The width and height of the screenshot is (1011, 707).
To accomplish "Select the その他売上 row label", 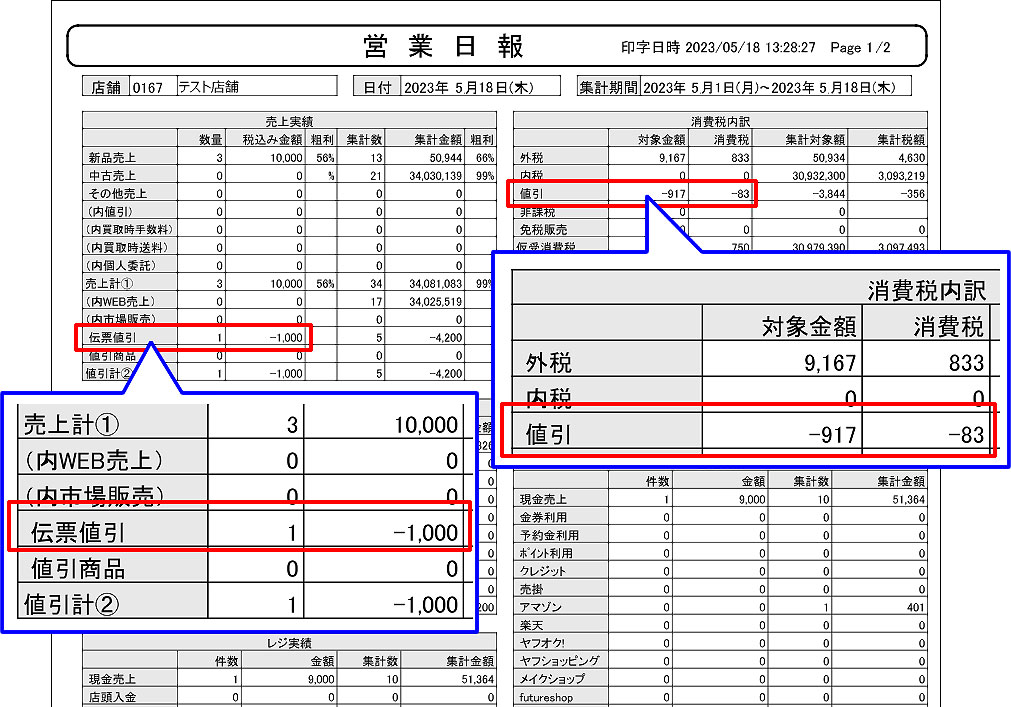I will point(118,193).
